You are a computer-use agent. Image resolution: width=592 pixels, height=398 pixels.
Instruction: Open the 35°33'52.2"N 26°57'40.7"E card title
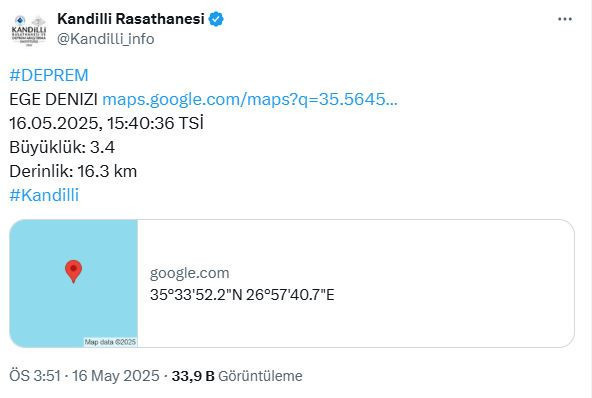(242, 295)
